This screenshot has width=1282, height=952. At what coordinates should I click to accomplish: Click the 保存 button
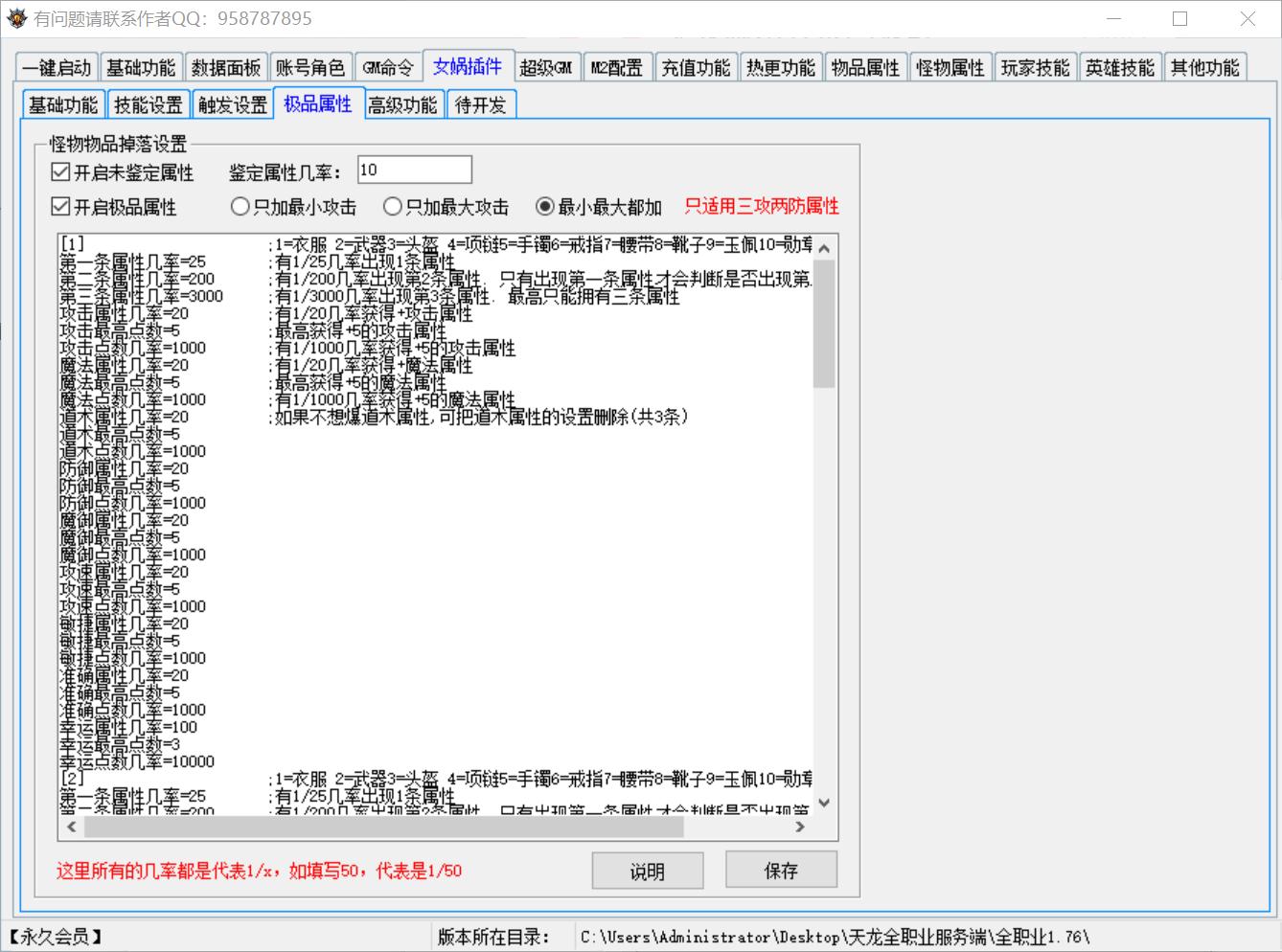(x=781, y=870)
